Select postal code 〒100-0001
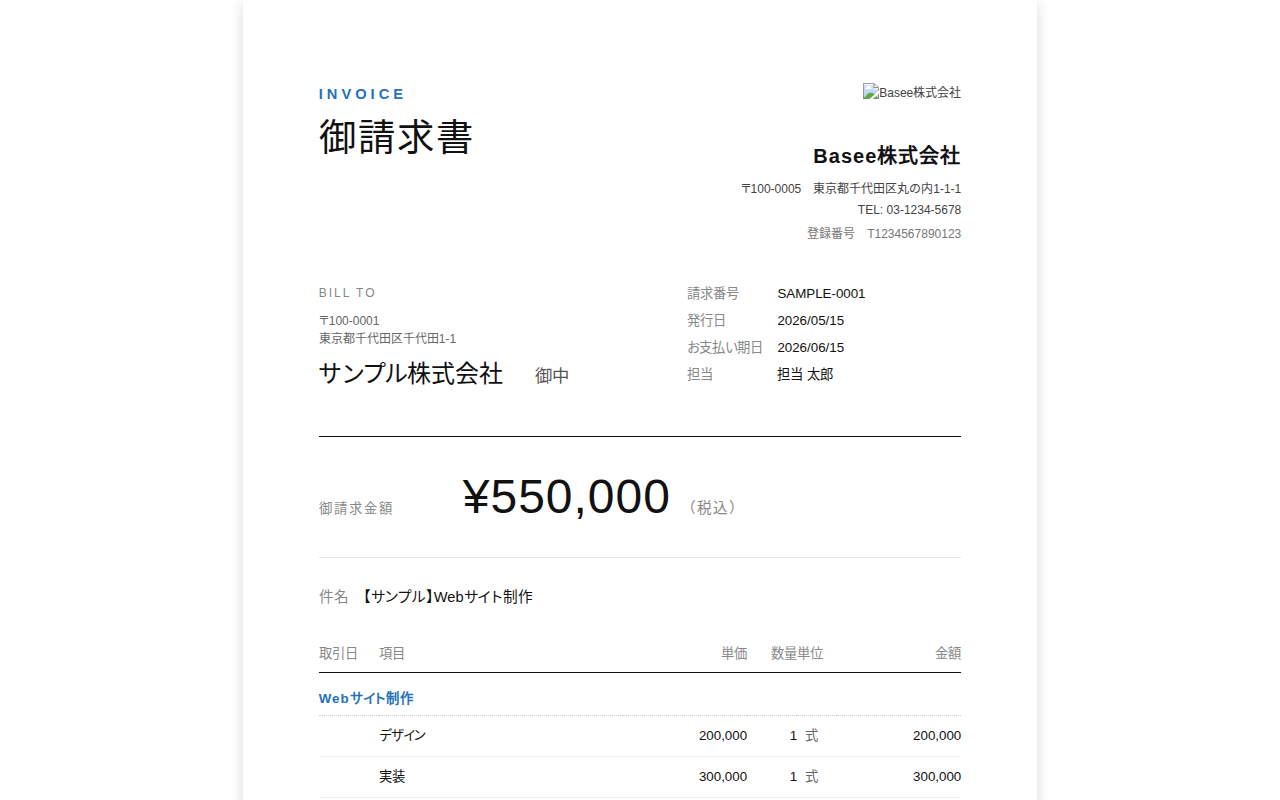 [349, 321]
